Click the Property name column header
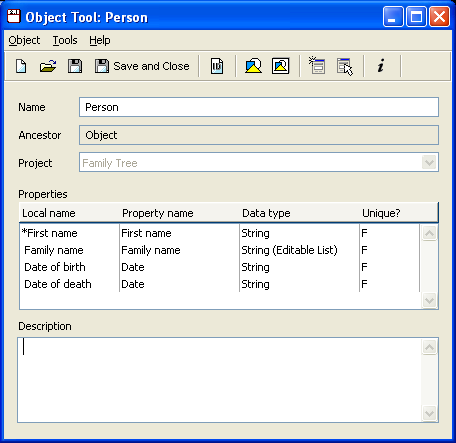 click(179, 213)
